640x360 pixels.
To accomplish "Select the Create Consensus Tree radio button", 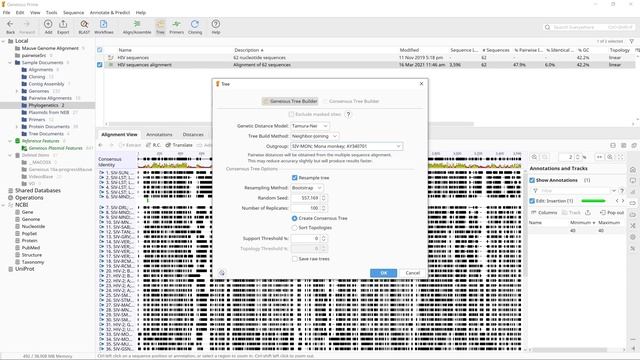I will [x=294, y=218].
